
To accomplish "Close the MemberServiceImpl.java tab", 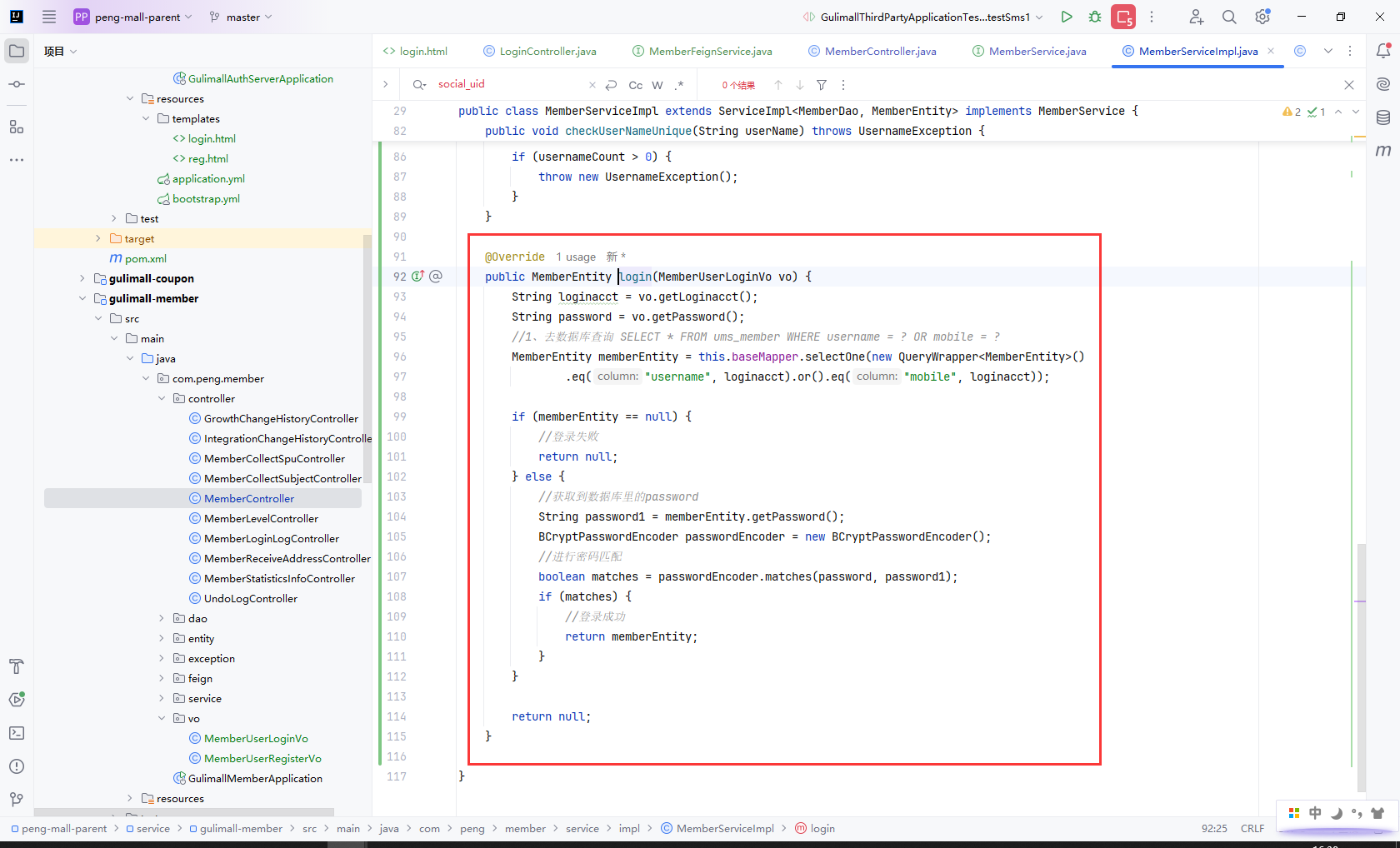I will [x=1271, y=51].
